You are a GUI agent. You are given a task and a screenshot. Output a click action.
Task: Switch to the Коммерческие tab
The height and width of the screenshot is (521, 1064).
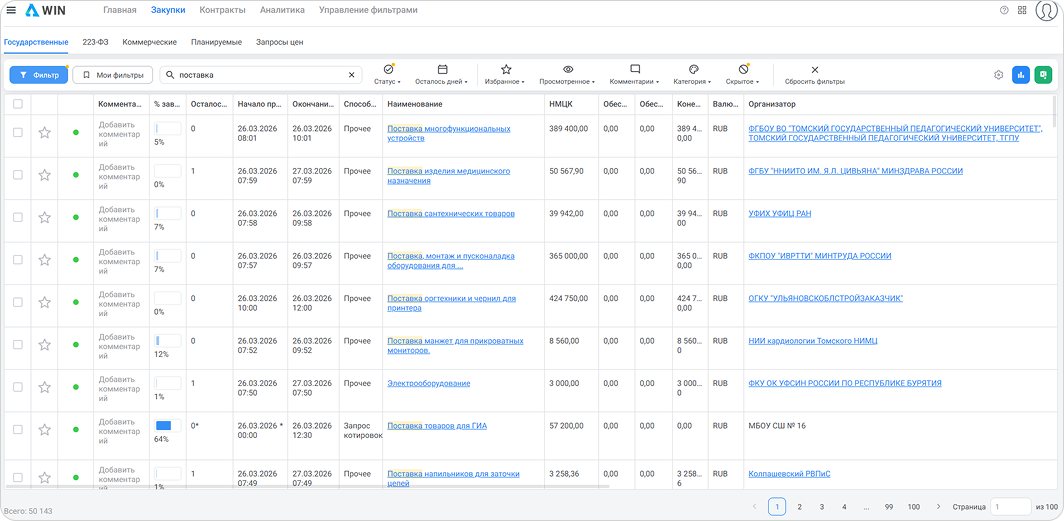[149, 42]
